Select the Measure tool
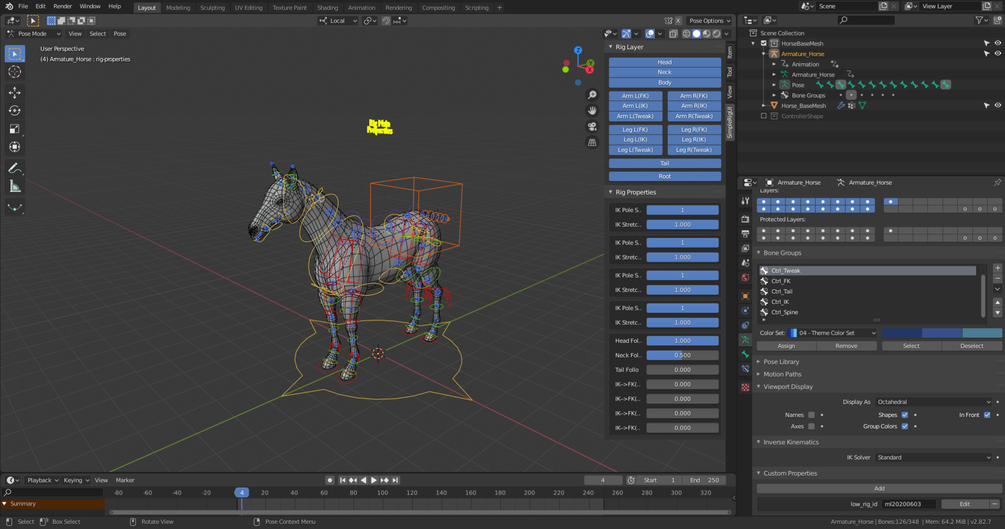 click(x=14, y=187)
